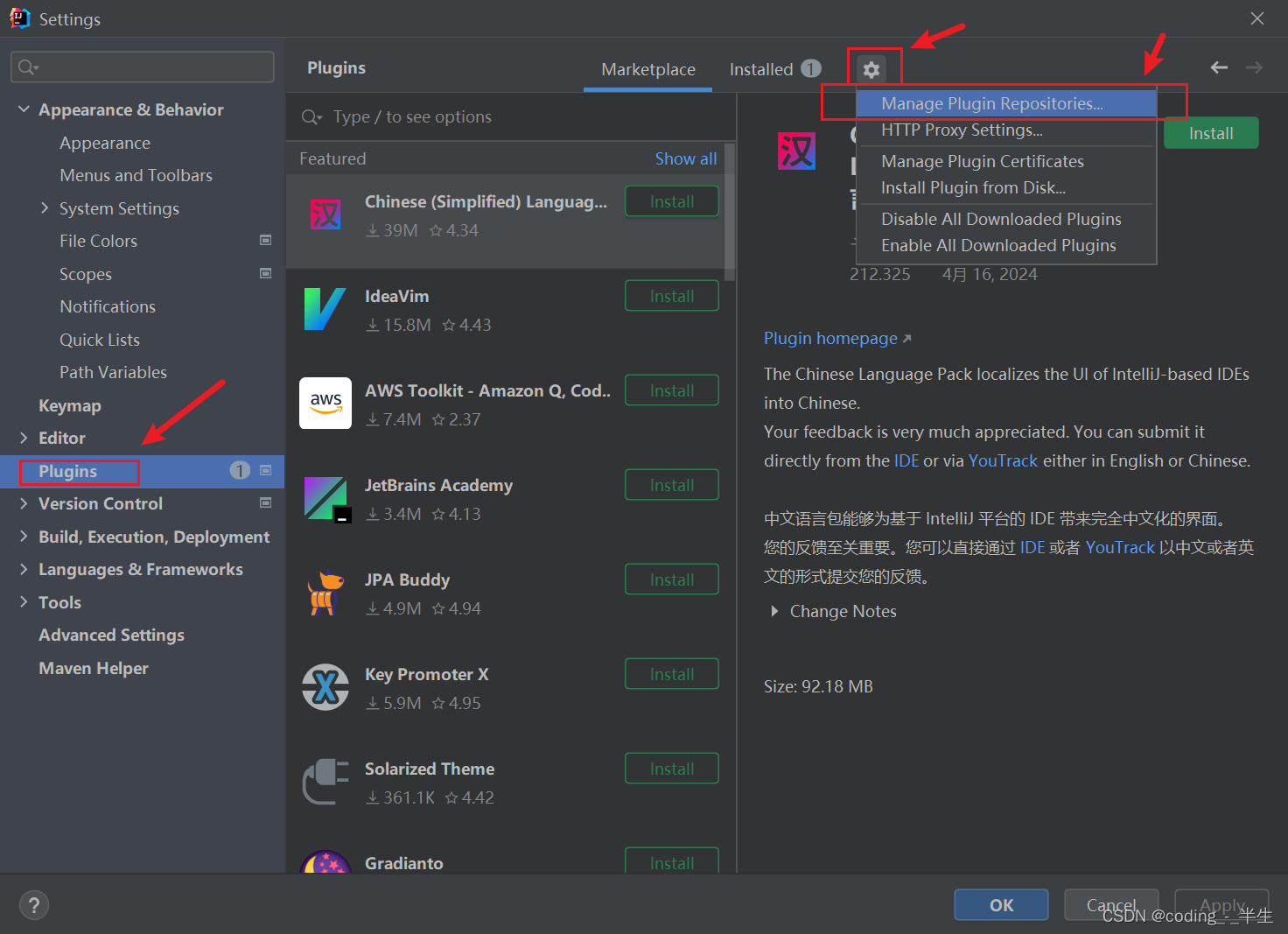This screenshot has height=934, width=1288.
Task: Select the Plugins settings item
Action: click(x=142, y=471)
